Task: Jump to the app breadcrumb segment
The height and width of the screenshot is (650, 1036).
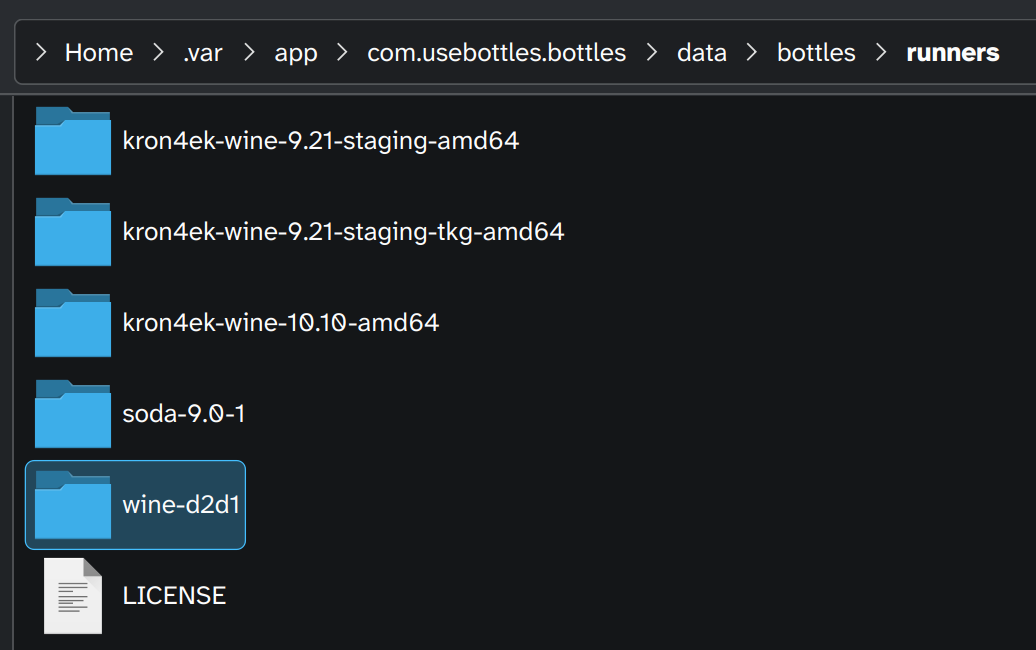Action: pyautogui.click(x=296, y=53)
